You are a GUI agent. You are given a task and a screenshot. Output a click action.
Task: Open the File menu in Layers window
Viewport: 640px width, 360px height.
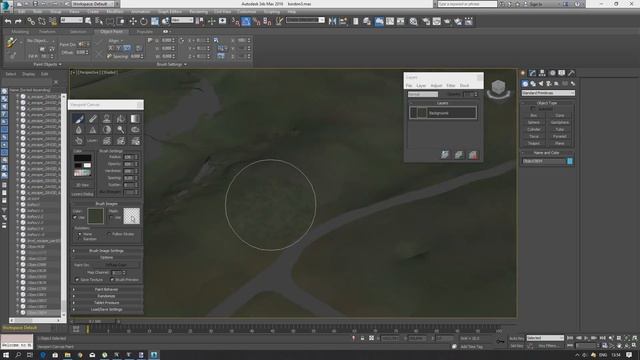409,86
